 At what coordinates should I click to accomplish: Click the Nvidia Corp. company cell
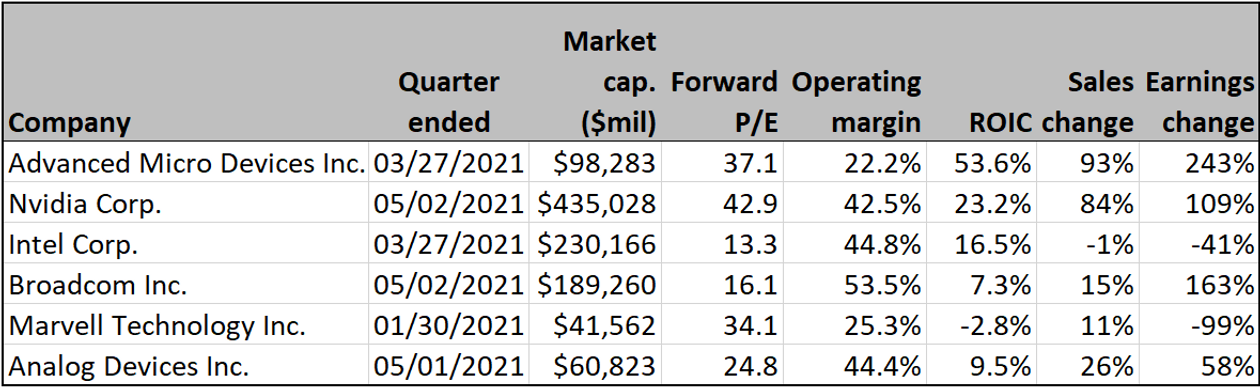[x=186, y=203]
